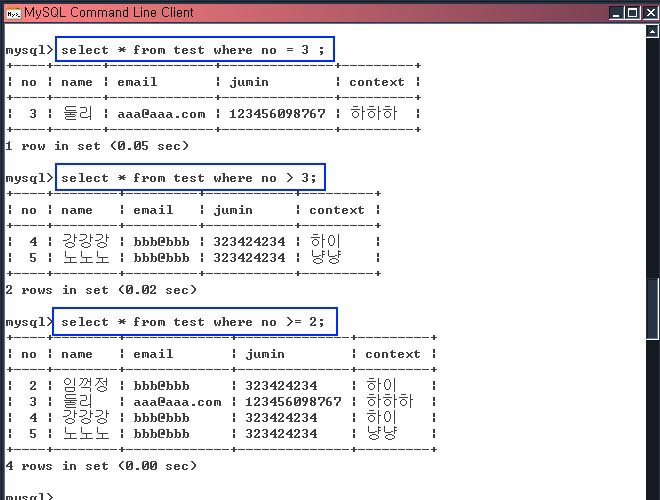
Task: Click the query 'select * from test where no = 3 ;'
Action: (194, 50)
